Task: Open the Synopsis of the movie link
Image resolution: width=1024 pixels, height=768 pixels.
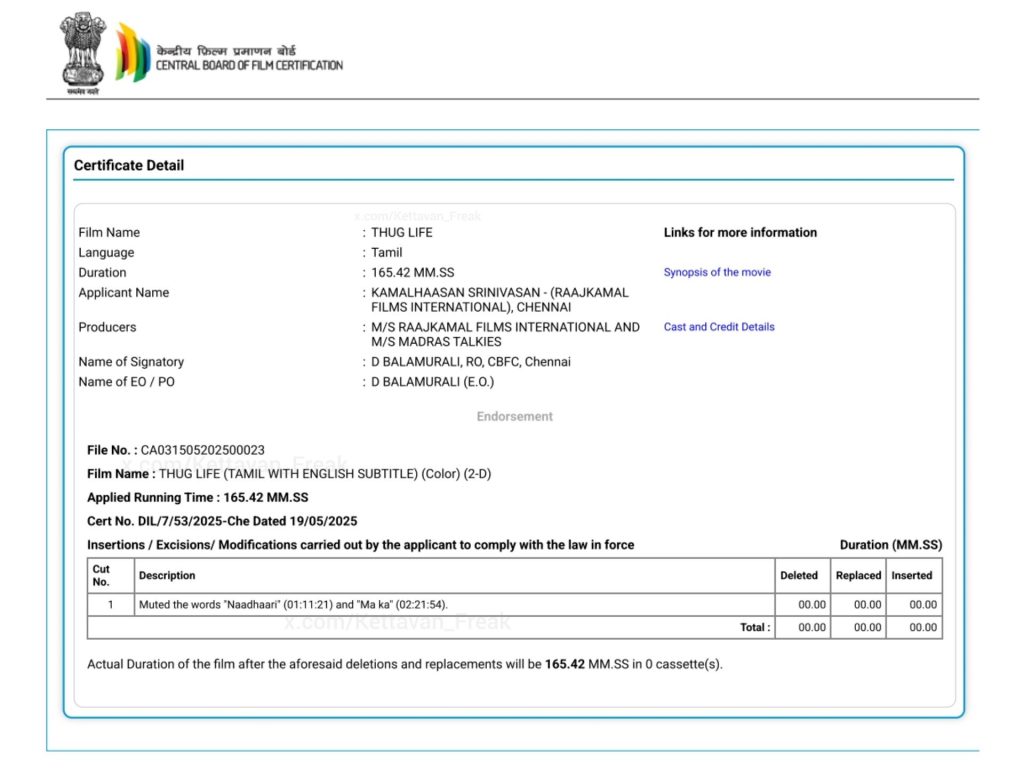Action: point(717,272)
